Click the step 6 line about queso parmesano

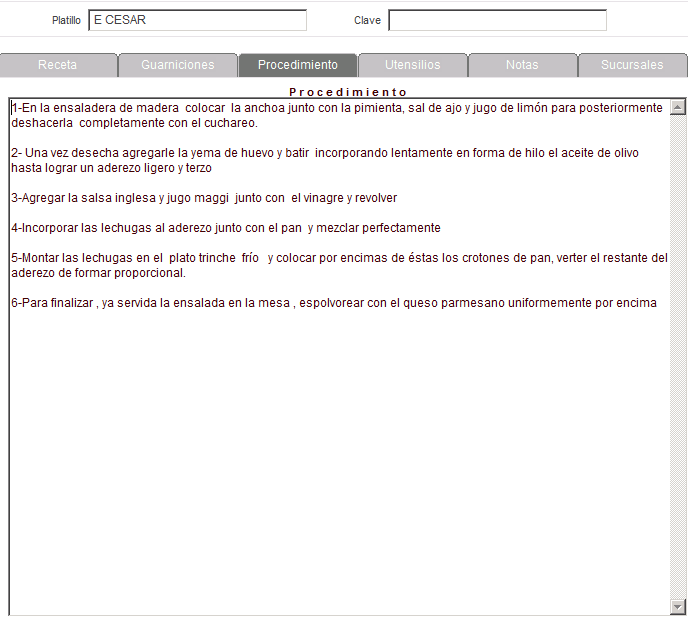(330, 303)
